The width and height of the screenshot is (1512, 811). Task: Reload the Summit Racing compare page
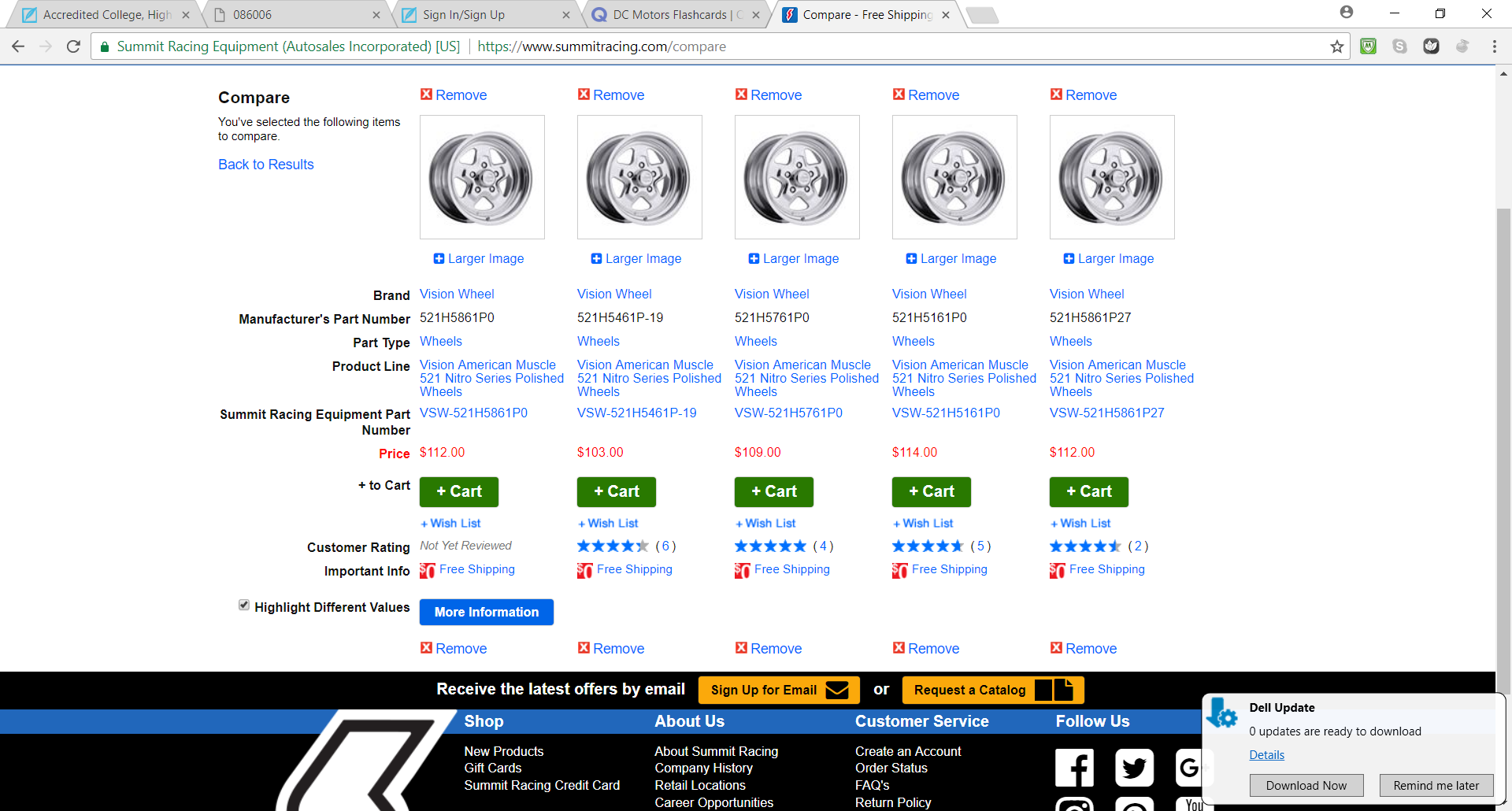(73, 46)
